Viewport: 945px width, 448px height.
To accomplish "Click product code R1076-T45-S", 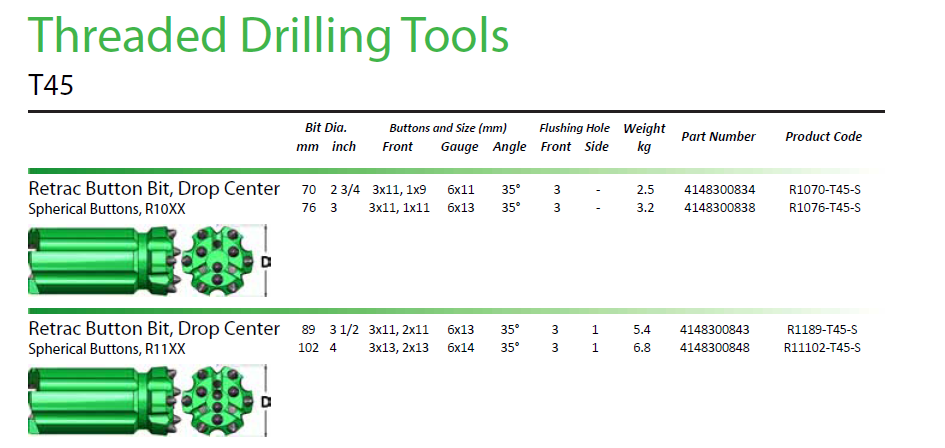I will [x=824, y=208].
